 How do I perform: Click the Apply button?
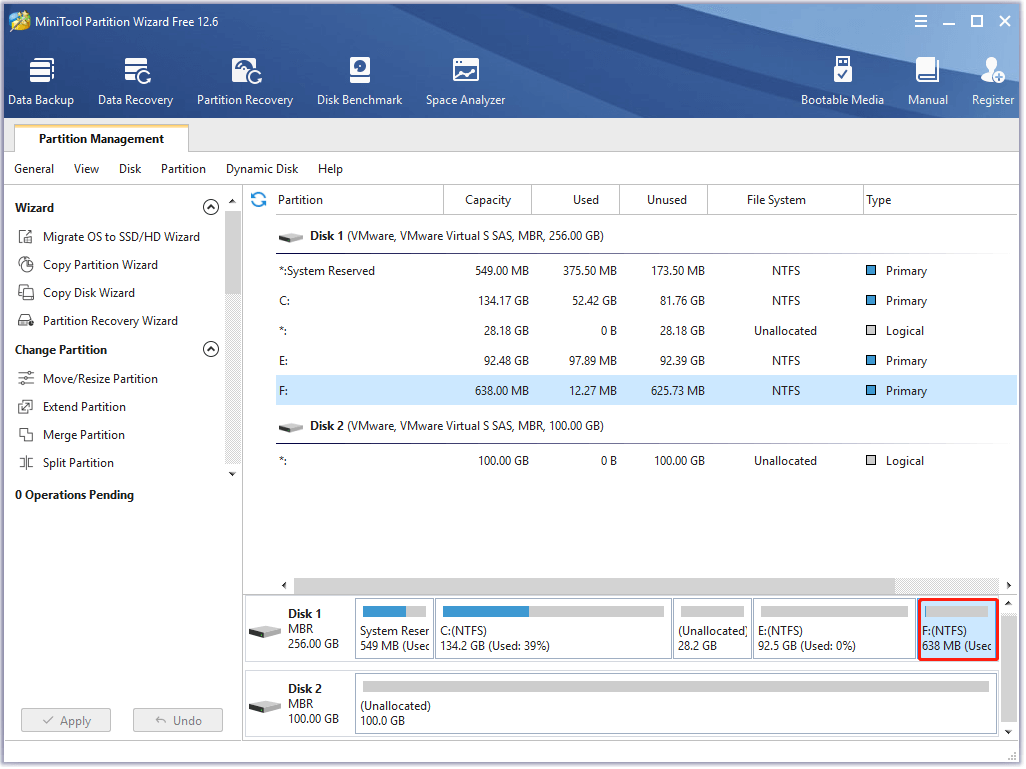click(65, 720)
